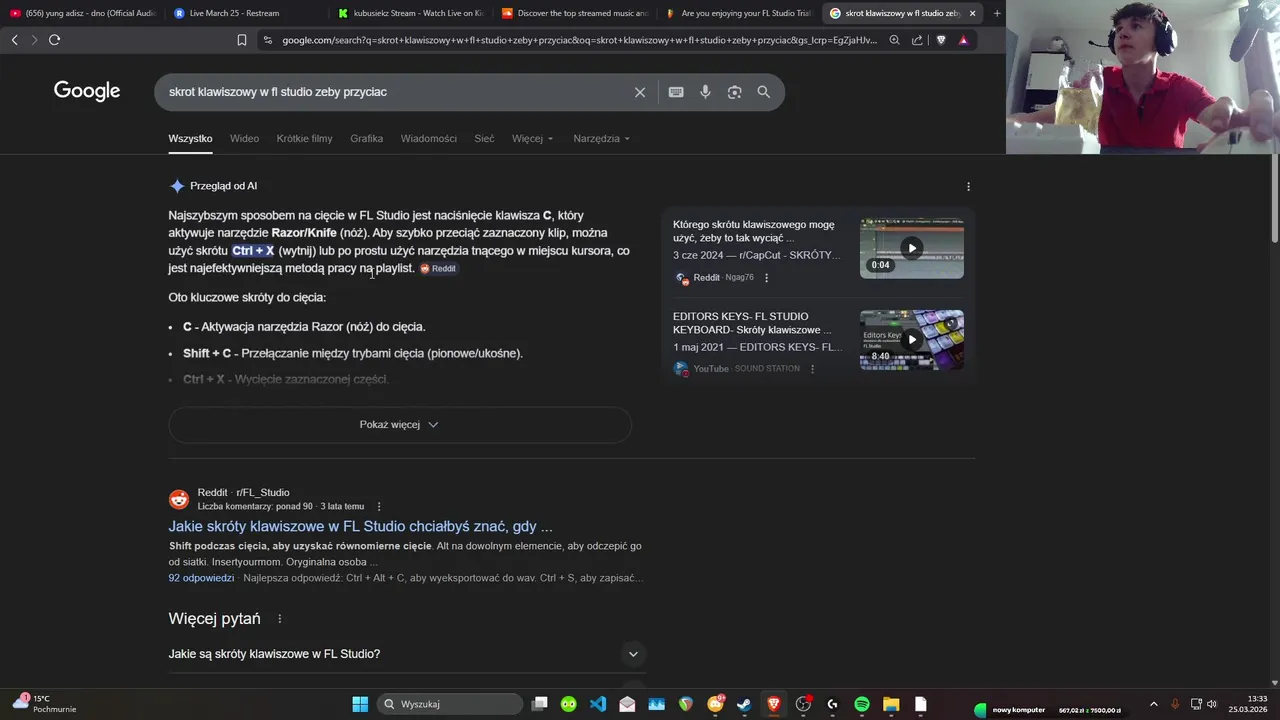Open the weather widget showing 15°C Pochmurnie
This screenshot has width=1280, height=720.
pyautogui.click(x=44, y=704)
